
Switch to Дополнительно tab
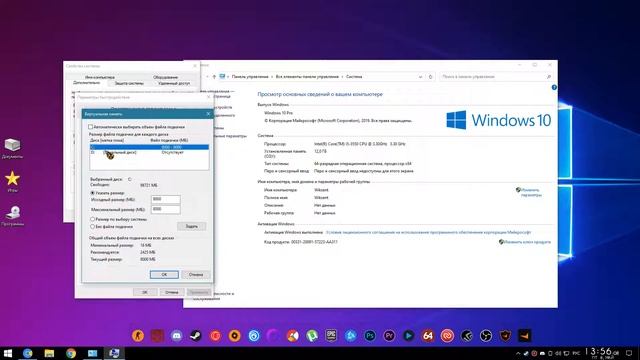tap(87, 83)
